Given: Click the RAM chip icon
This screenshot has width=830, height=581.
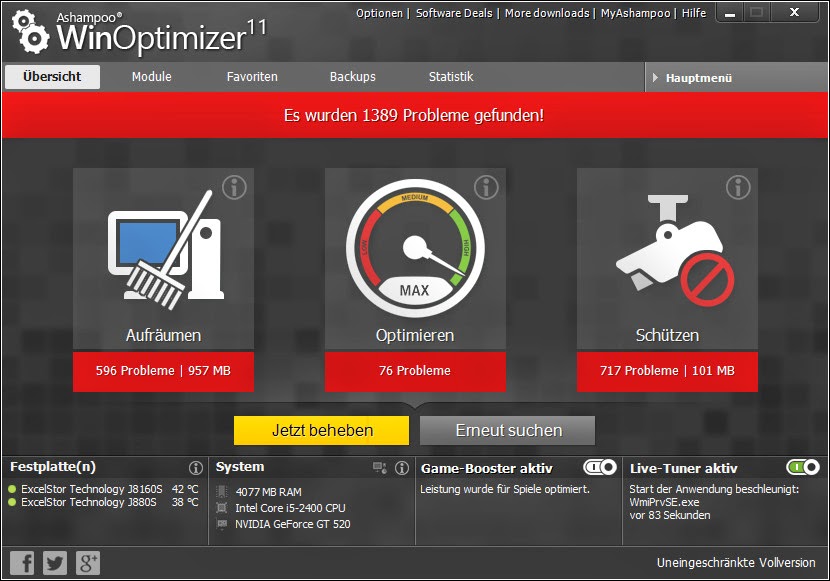Looking at the screenshot, I should click(222, 492).
